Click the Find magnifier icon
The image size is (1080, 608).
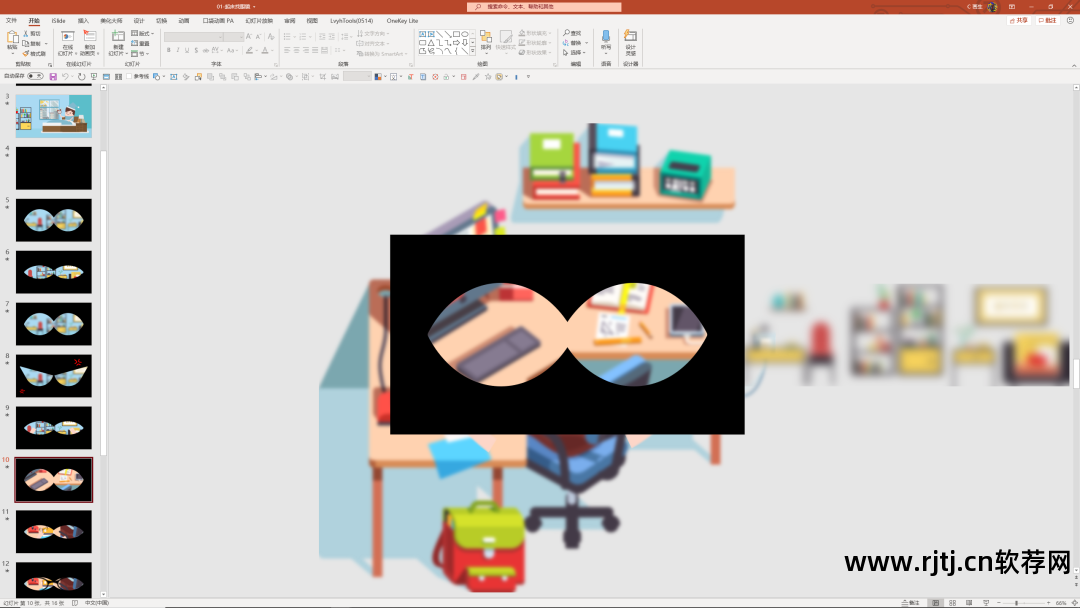point(567,33)
